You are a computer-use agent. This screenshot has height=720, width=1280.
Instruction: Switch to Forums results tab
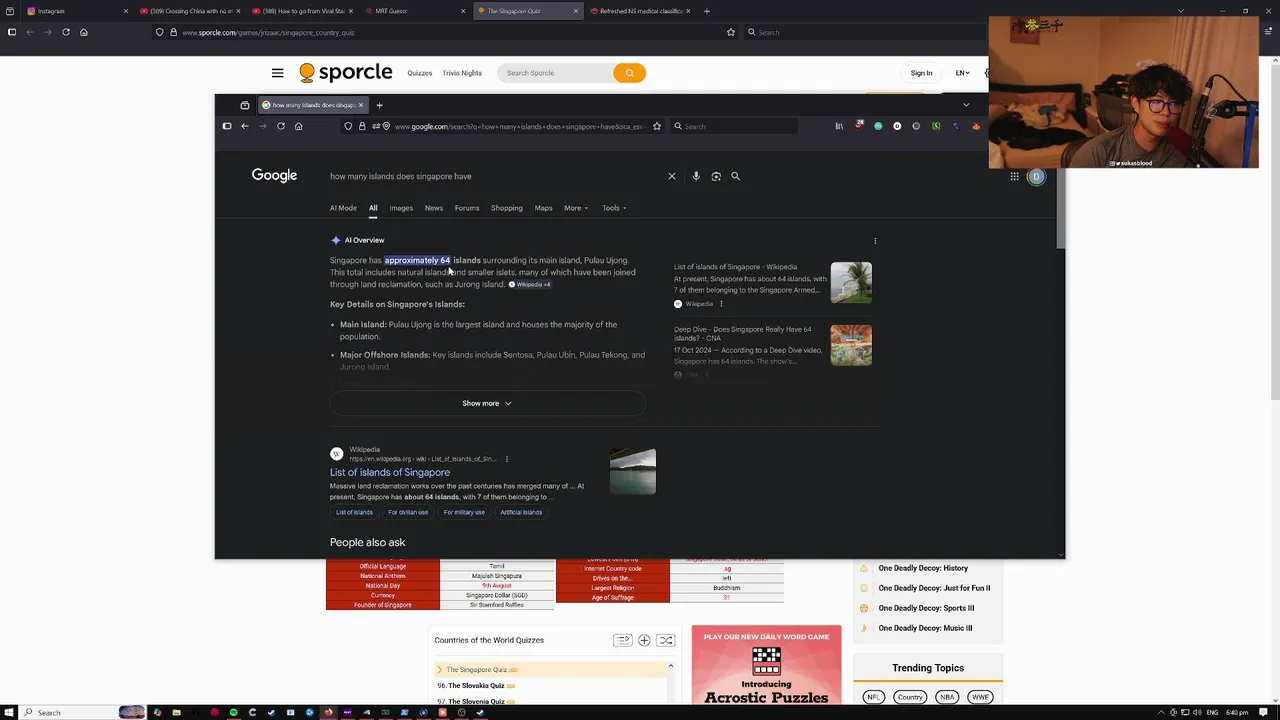[x=467, y=208]
